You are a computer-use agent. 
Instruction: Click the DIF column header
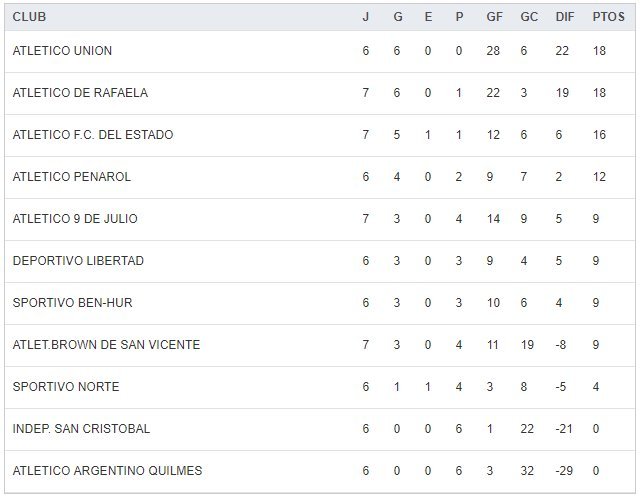click(x=564, y=17)
